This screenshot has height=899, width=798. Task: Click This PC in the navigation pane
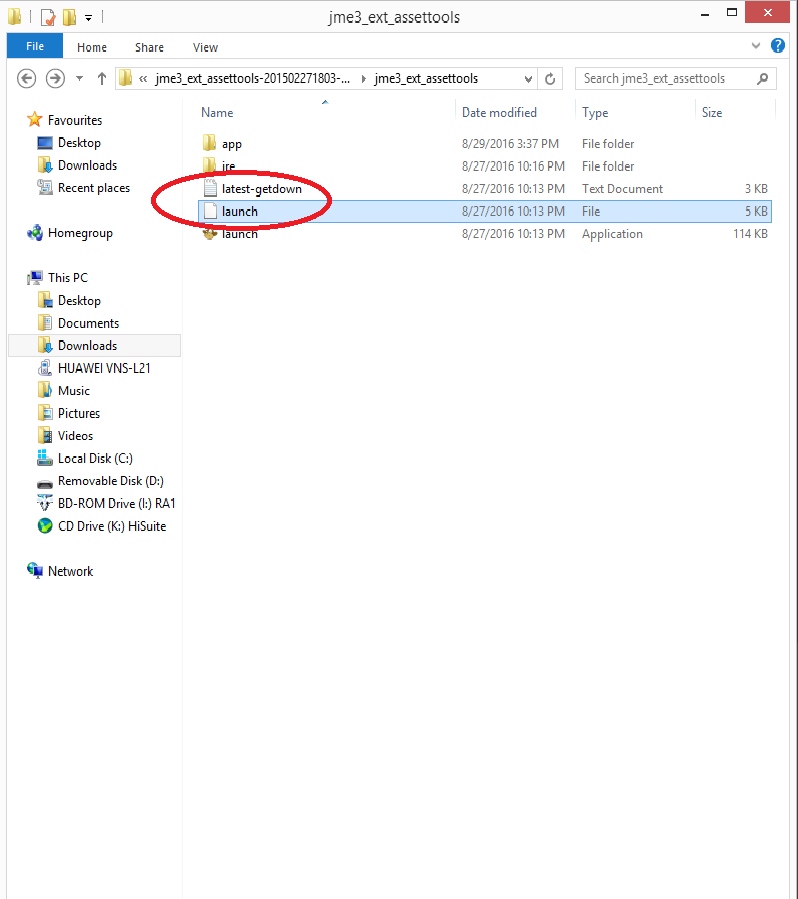coord(68,277)
